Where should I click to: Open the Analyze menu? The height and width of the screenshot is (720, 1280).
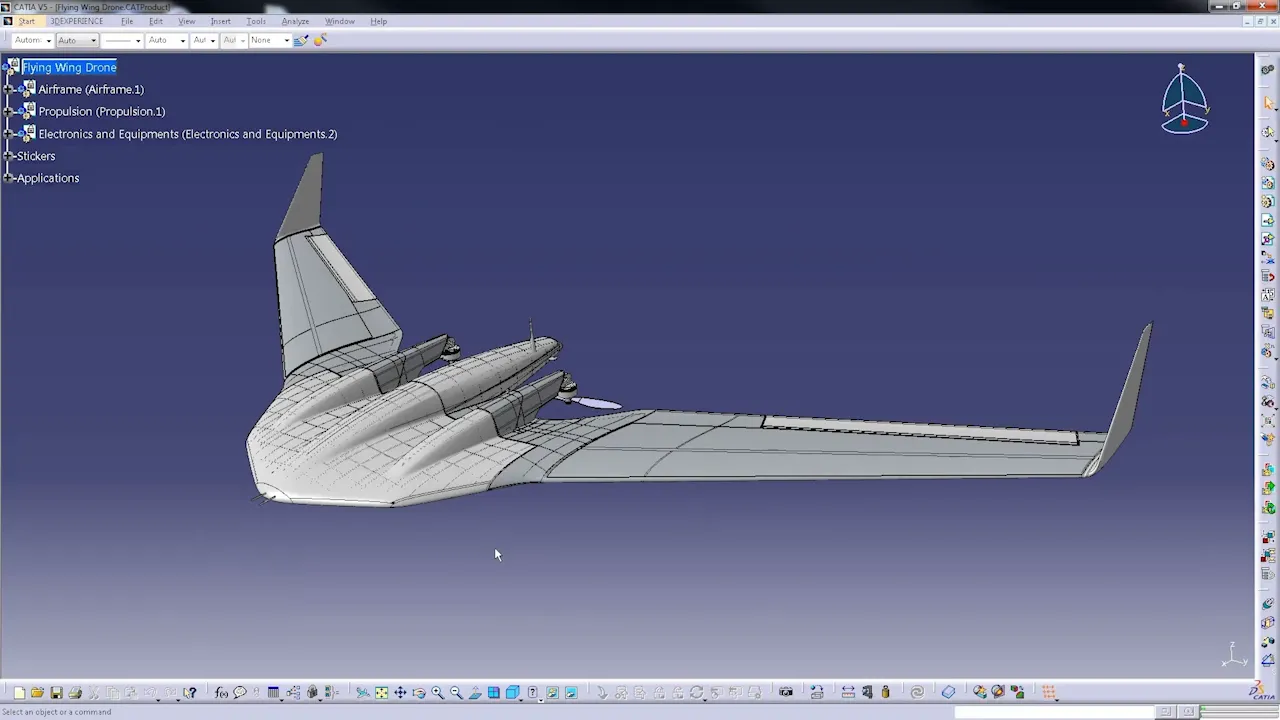(295, 21)
